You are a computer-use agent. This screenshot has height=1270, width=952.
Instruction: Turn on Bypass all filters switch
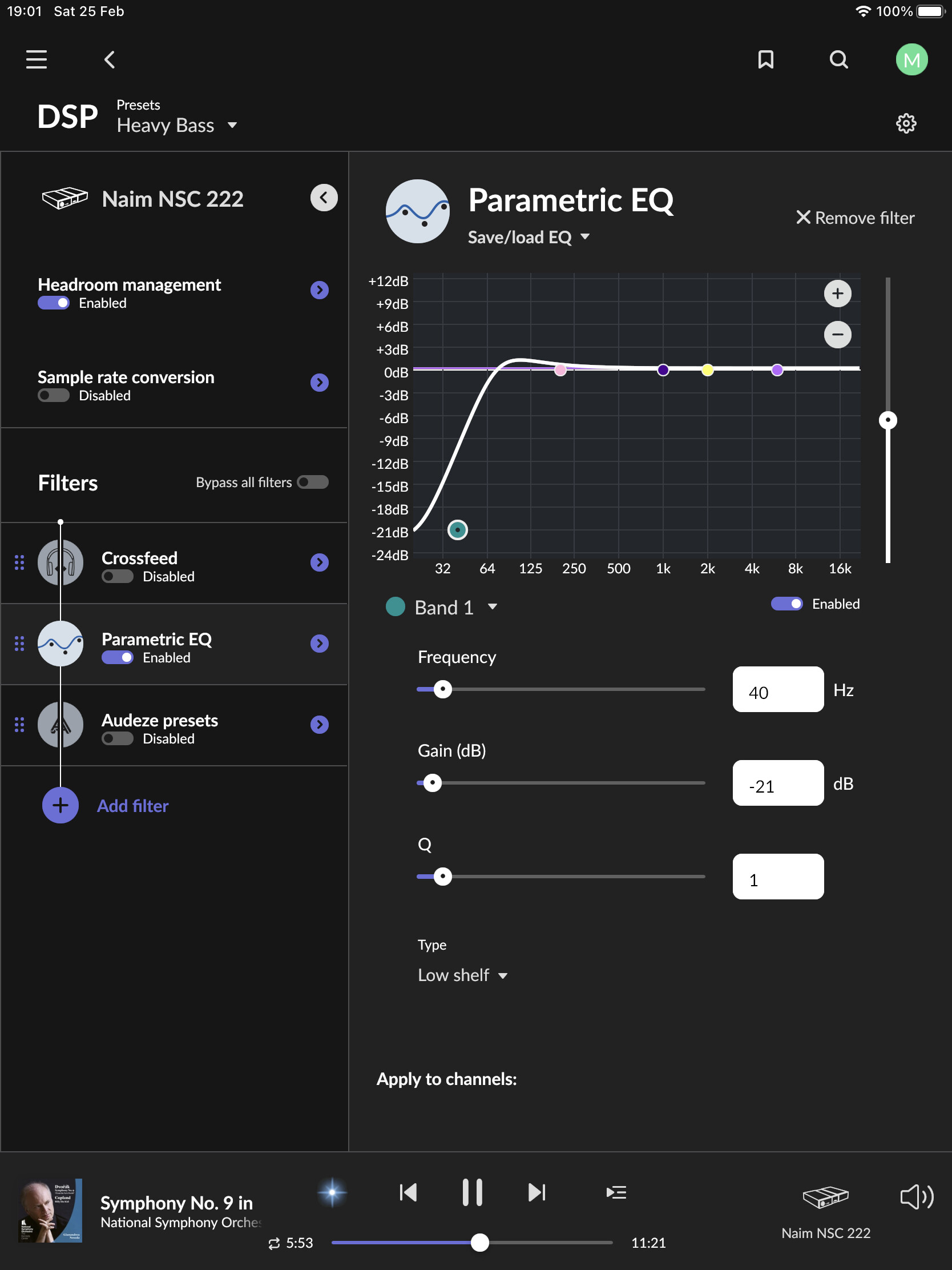(x=313, y=483)
